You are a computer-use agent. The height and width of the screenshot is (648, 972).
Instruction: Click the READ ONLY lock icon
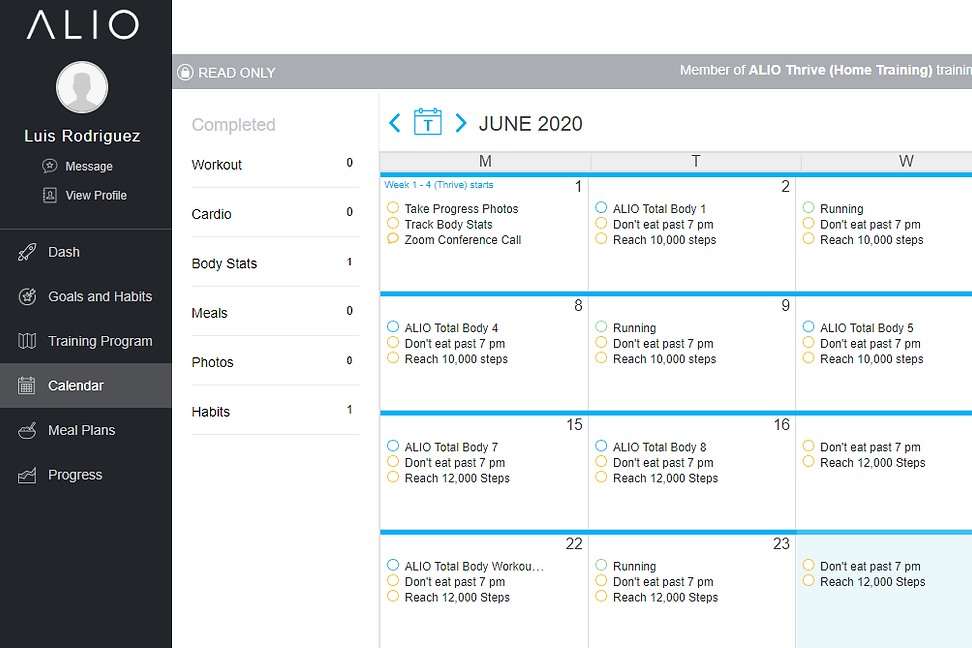point(185,72)
